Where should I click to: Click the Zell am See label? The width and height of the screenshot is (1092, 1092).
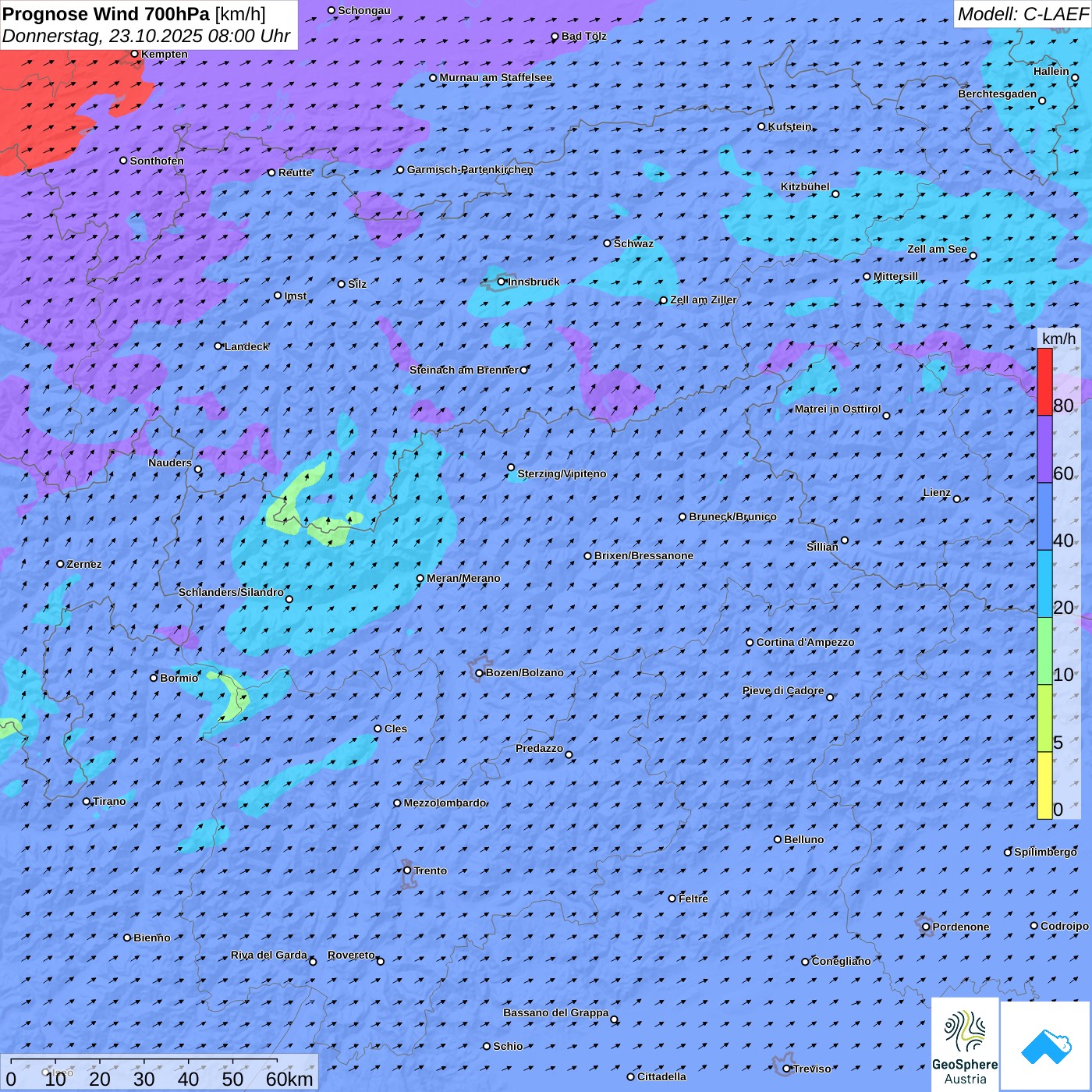[x=937, y=249]
